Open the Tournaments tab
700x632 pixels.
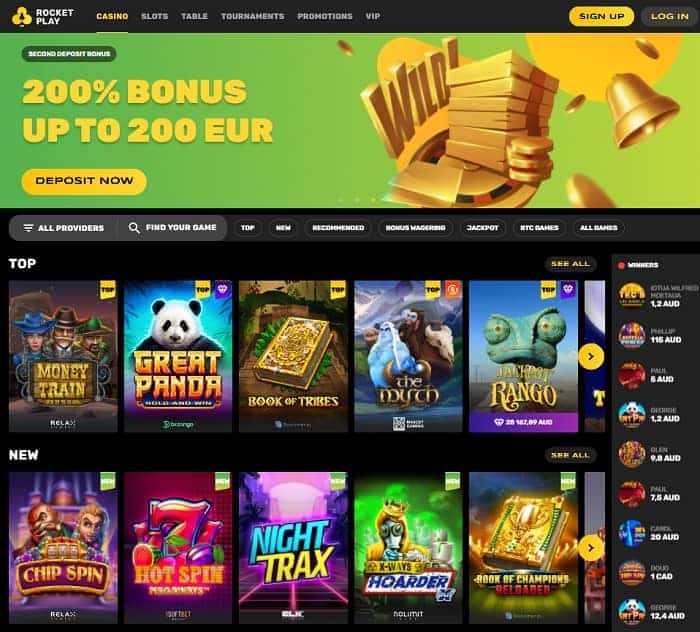tap(253, 17)
